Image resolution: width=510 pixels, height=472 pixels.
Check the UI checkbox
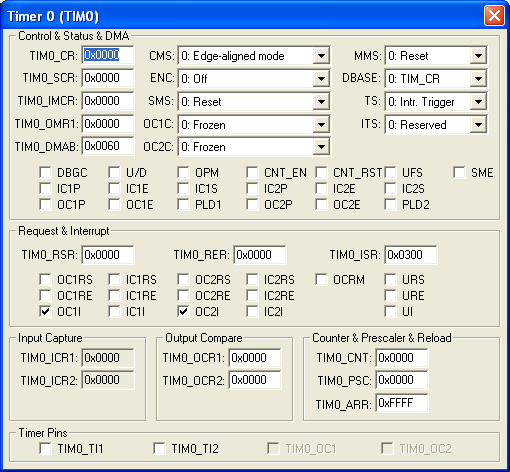(390, 312)
